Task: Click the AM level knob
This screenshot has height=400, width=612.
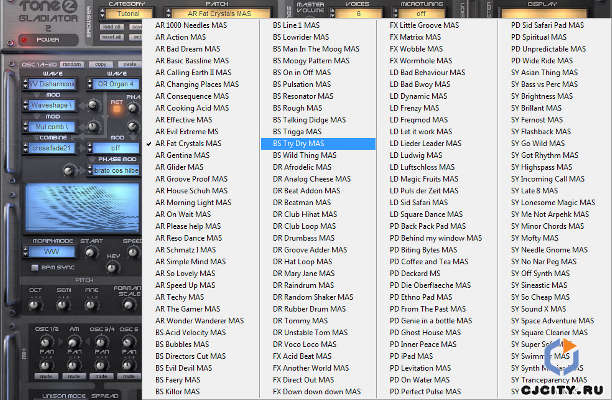Action: pyautogui.click(x=73, y=342)
